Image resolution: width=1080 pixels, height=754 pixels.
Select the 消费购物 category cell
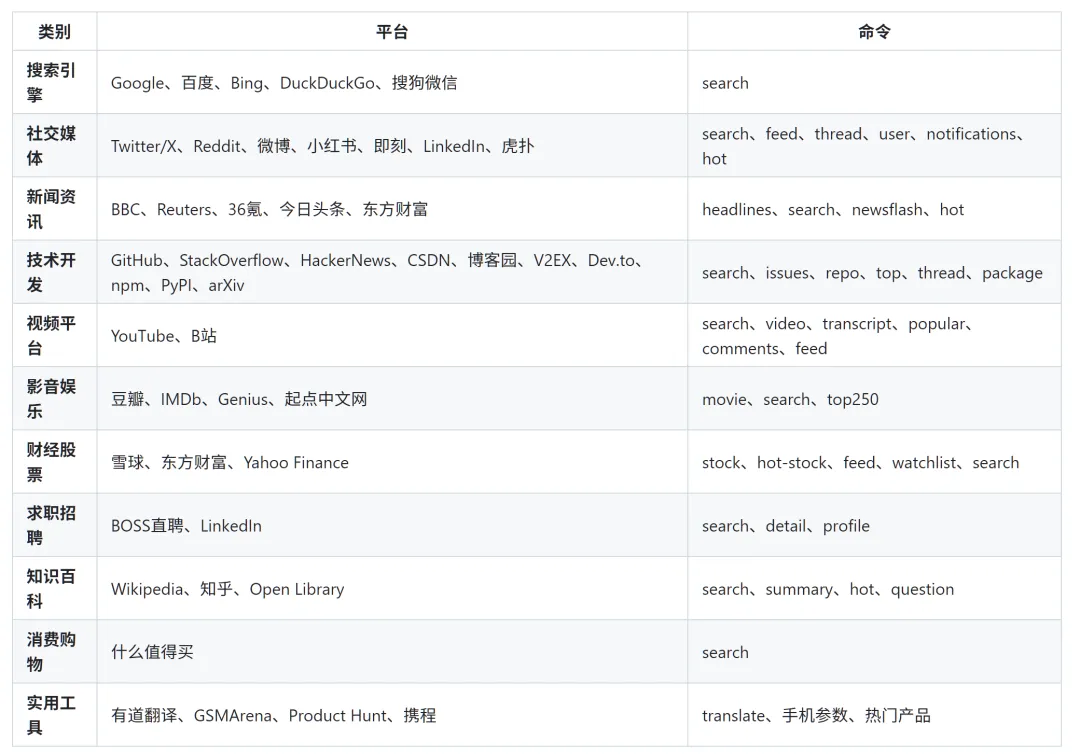pos(54,653)
